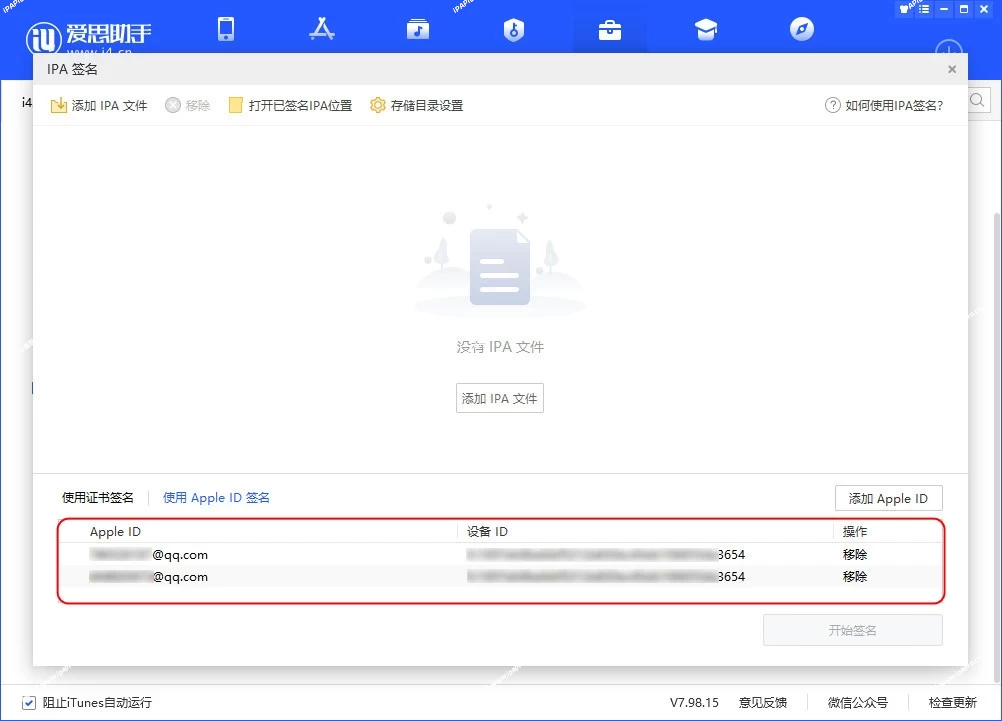
Task: Enable 阻止iTunes自动运行 checkbox
Action: pos(31,703)
